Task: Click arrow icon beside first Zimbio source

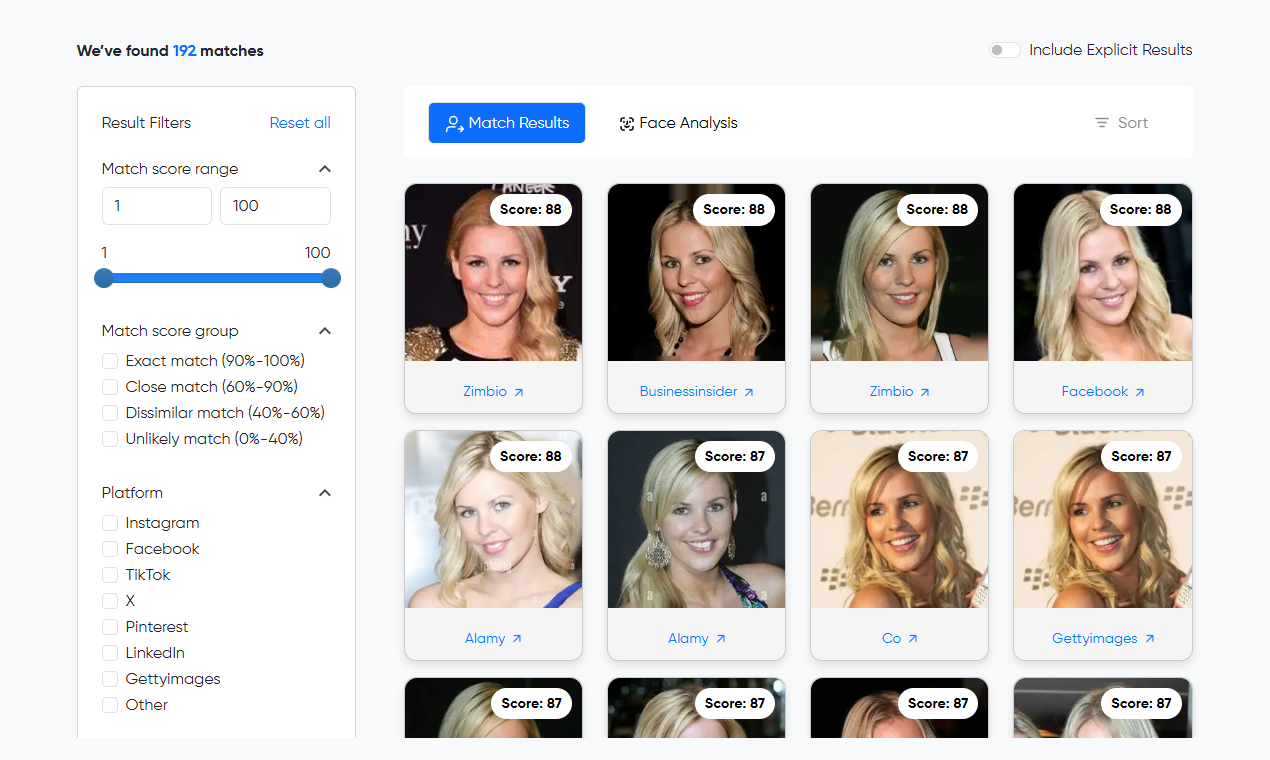Action: point(518,392)
